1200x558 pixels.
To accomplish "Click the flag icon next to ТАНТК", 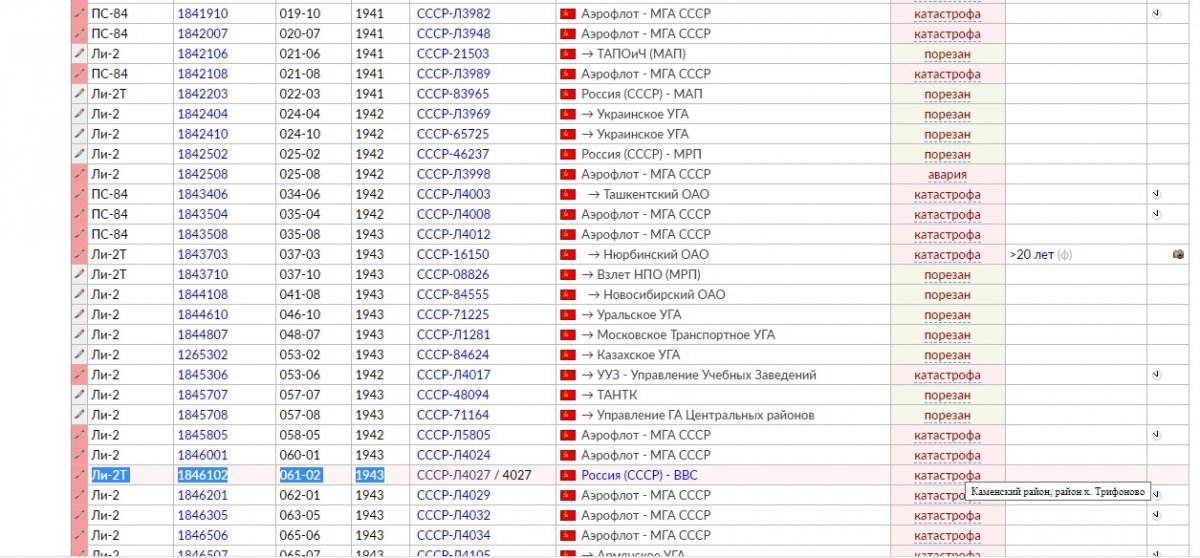I will (x=569, y=395).
